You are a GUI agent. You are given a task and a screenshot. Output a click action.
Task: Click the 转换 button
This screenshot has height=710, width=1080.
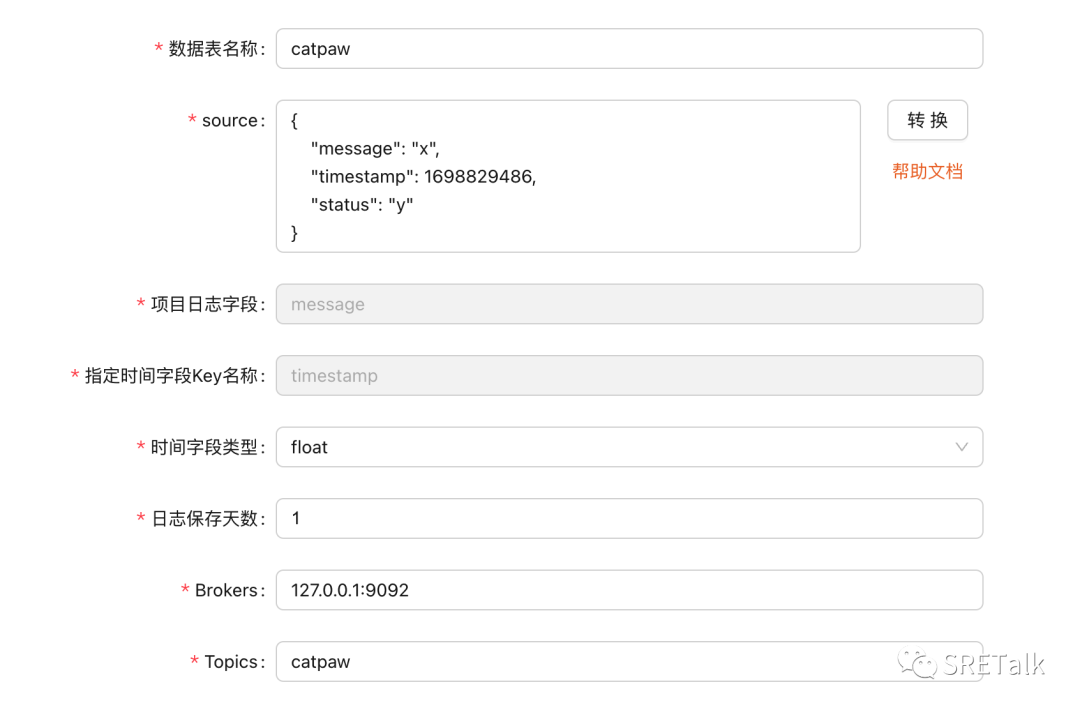click(927, 121)
